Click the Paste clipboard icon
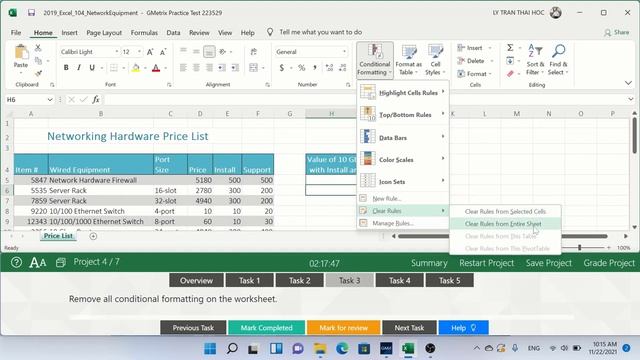The image size is (640, 360). pyautogui.click(x=21, y=53)
